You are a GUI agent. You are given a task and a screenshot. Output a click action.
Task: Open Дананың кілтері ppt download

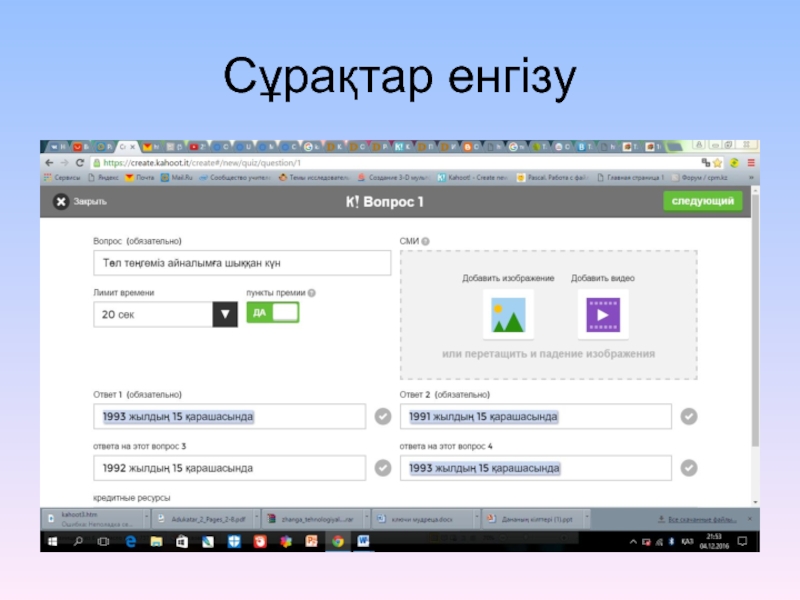[x=533, y=519]
